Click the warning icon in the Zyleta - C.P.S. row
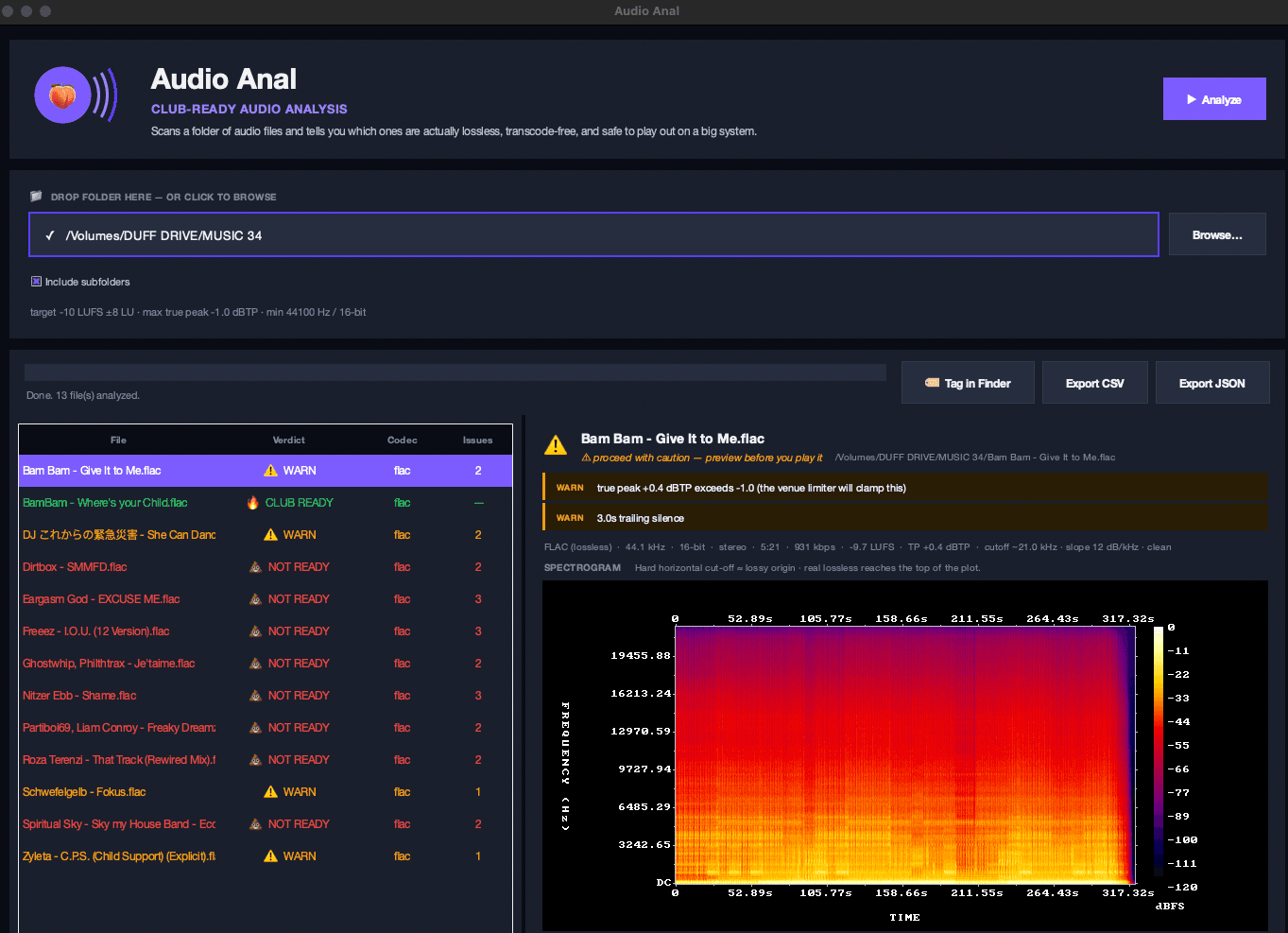Viewport: 1288px width, 933px height. 271,856
